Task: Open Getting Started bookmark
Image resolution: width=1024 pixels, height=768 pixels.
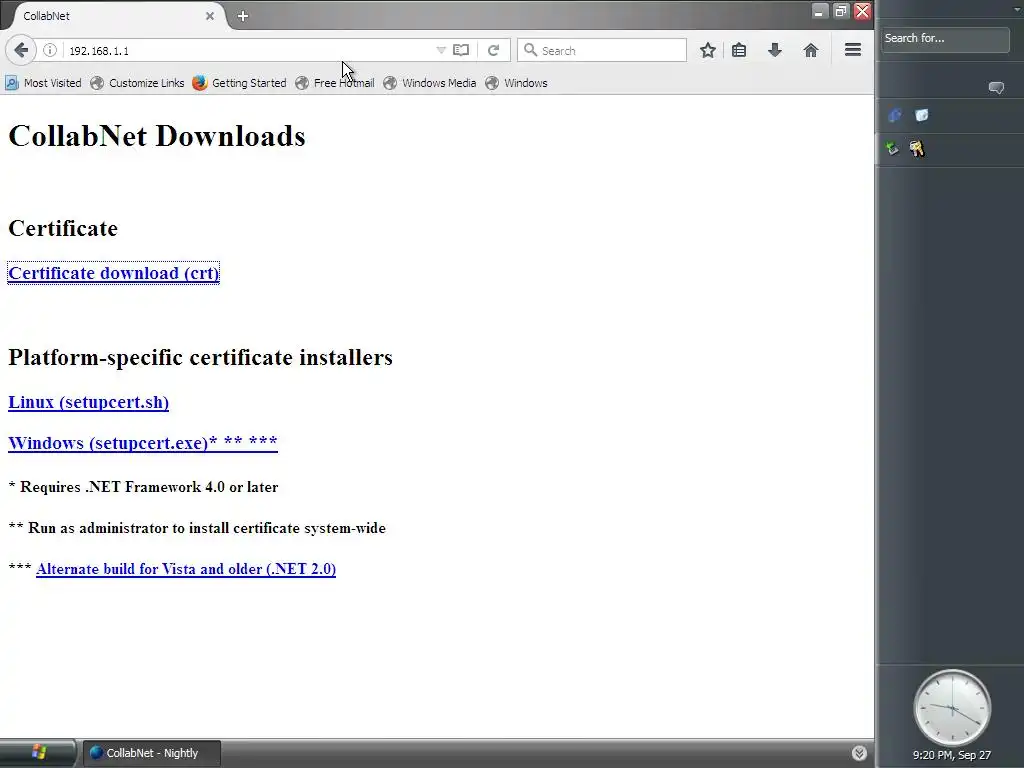Action: coord(240,83)
